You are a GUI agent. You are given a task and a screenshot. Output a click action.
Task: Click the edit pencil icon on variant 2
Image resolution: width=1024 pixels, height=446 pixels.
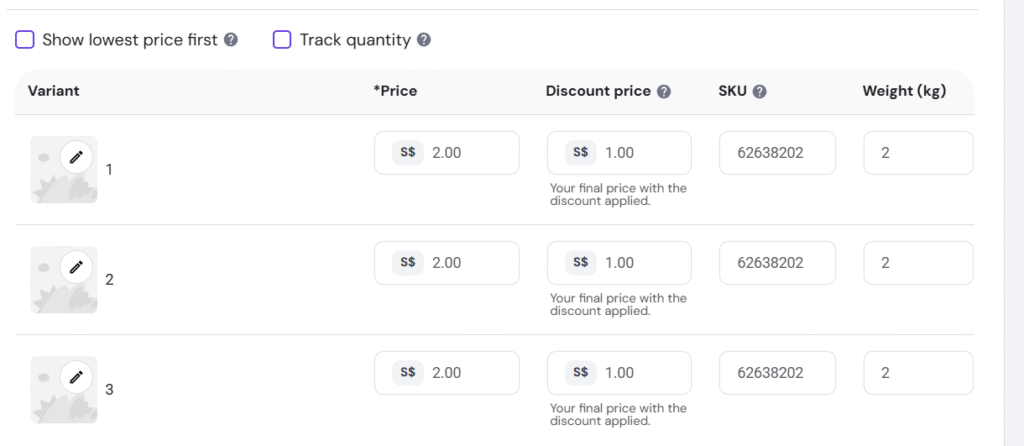coord(76,266)
